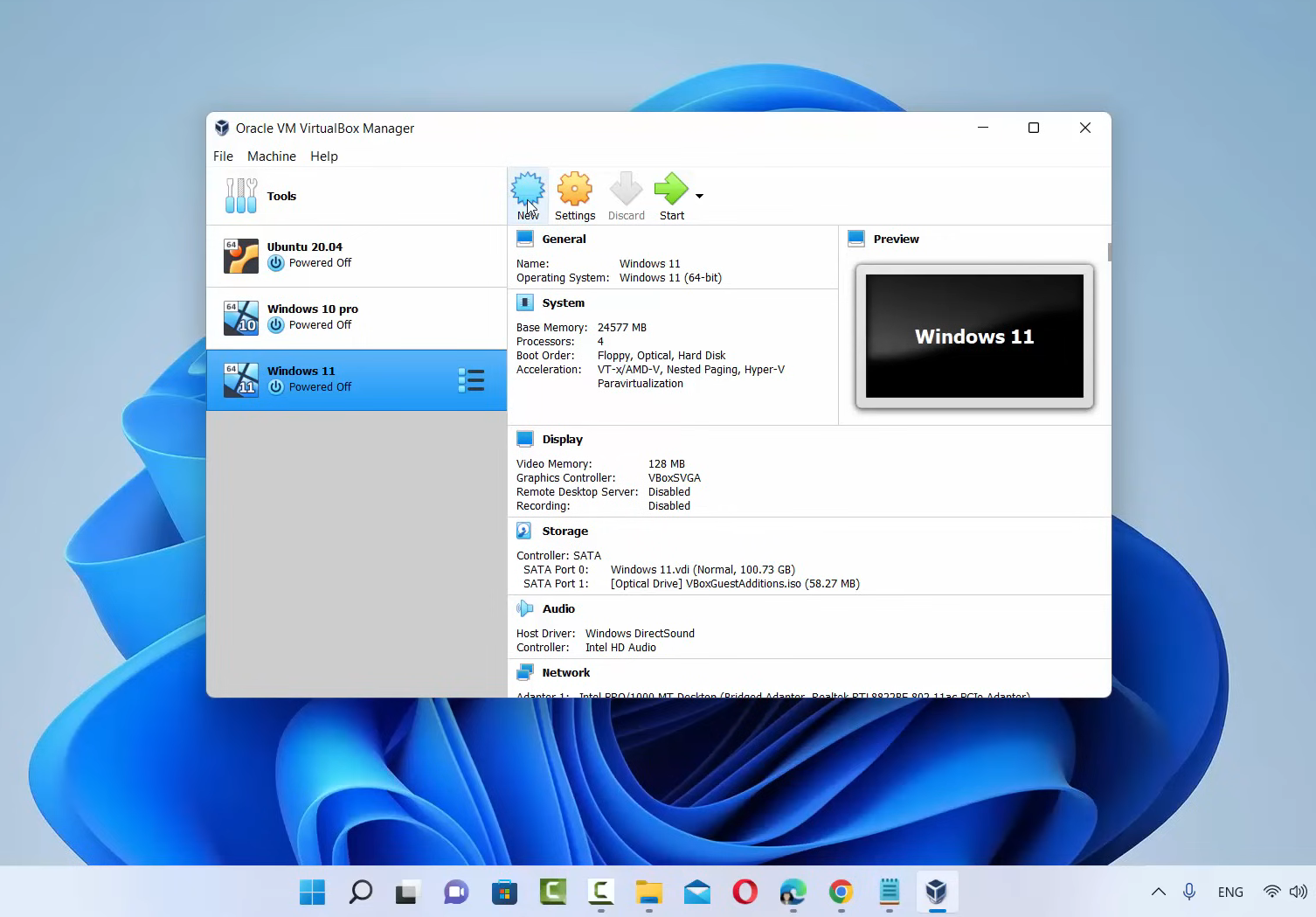Click the General section header icon

[525, 239]
